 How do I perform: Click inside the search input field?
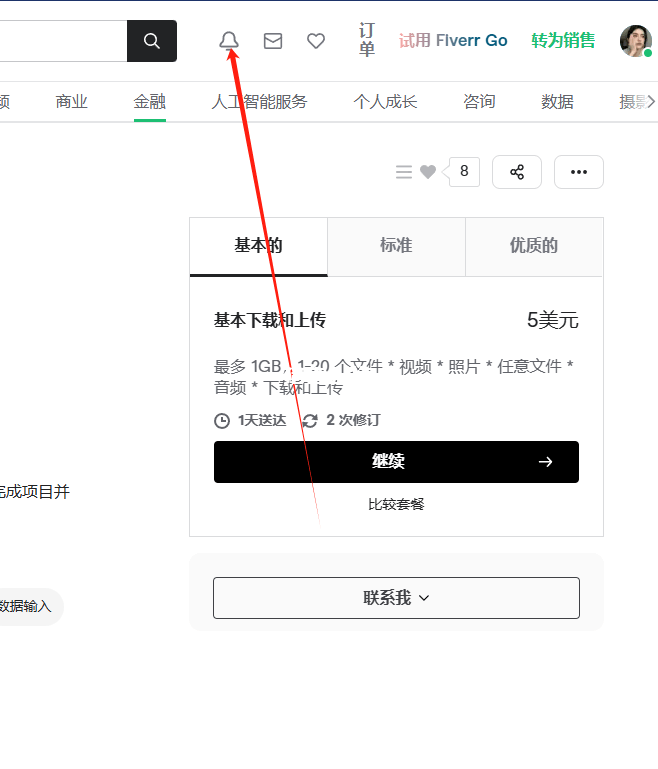tap(63, 41)
